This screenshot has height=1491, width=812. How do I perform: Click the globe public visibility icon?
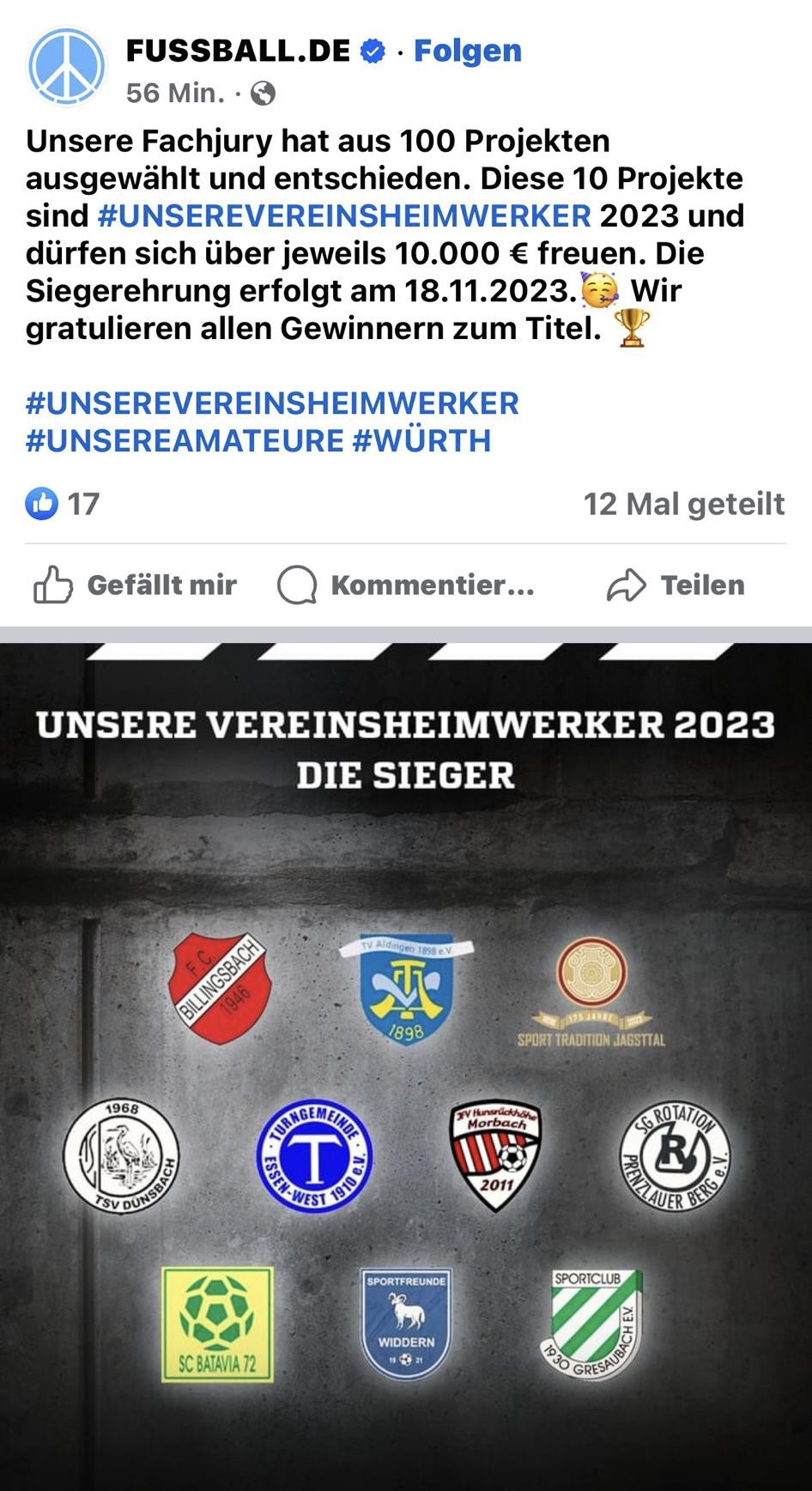[263, 94]
